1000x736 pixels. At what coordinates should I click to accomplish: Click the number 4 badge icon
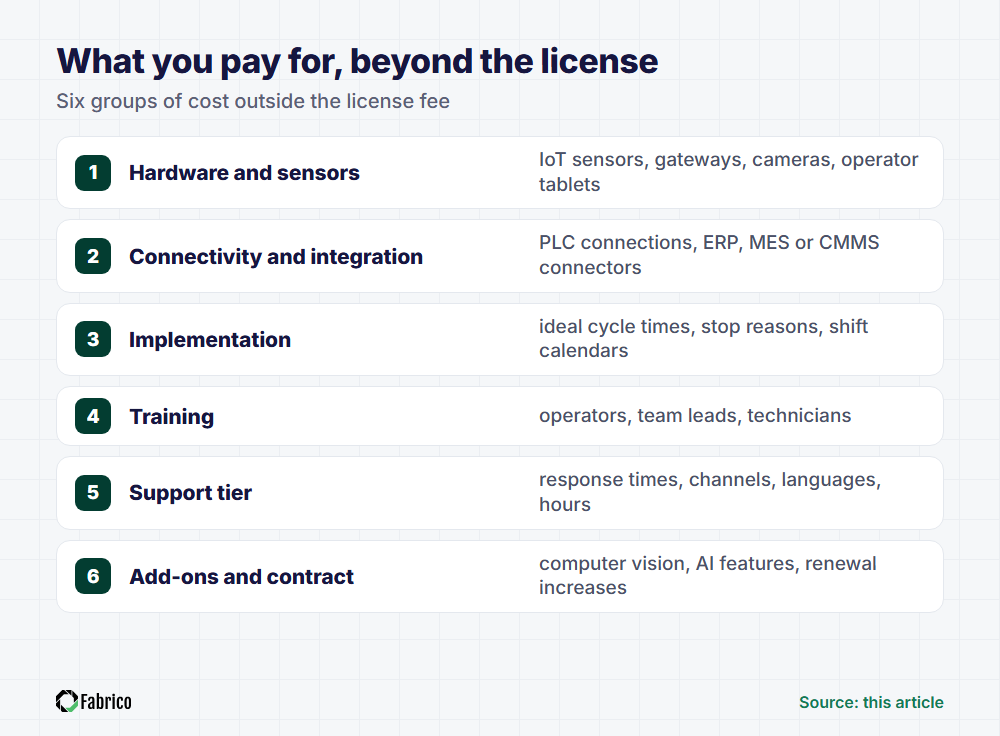pyautogui.click(x=93, y=416)
